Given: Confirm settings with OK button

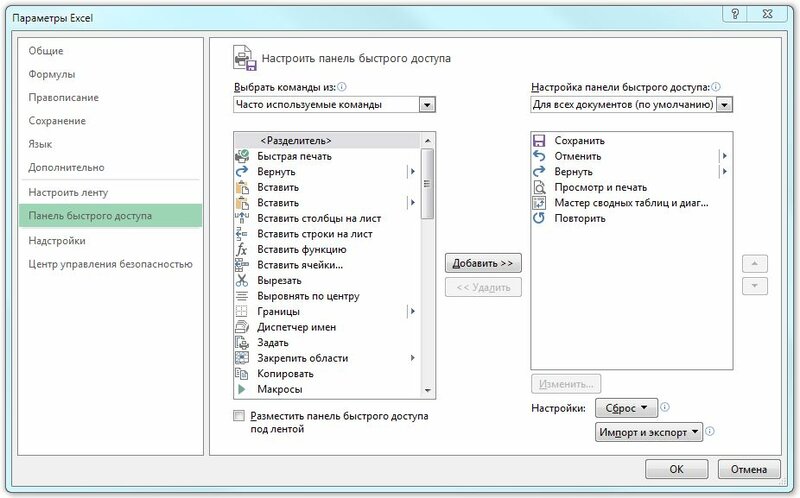Looking at the screenshot, I should pyautogui.click(x=677, y=469).
